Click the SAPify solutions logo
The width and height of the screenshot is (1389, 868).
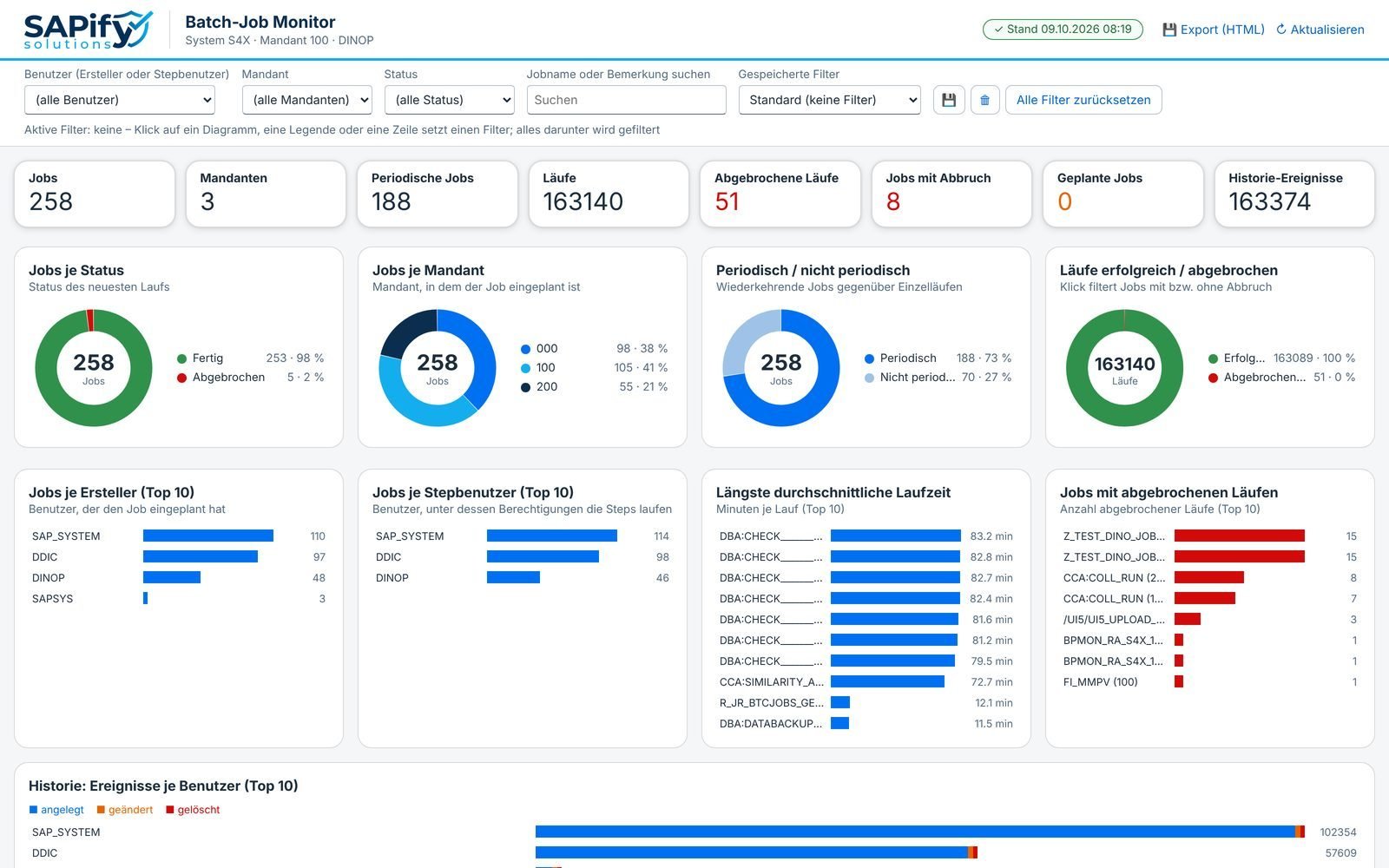[x=89, y=30]
